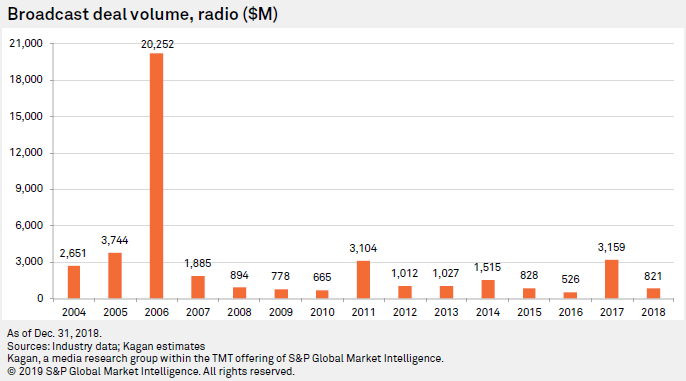Click the 2013 x-axis year label

click(446, 312)
